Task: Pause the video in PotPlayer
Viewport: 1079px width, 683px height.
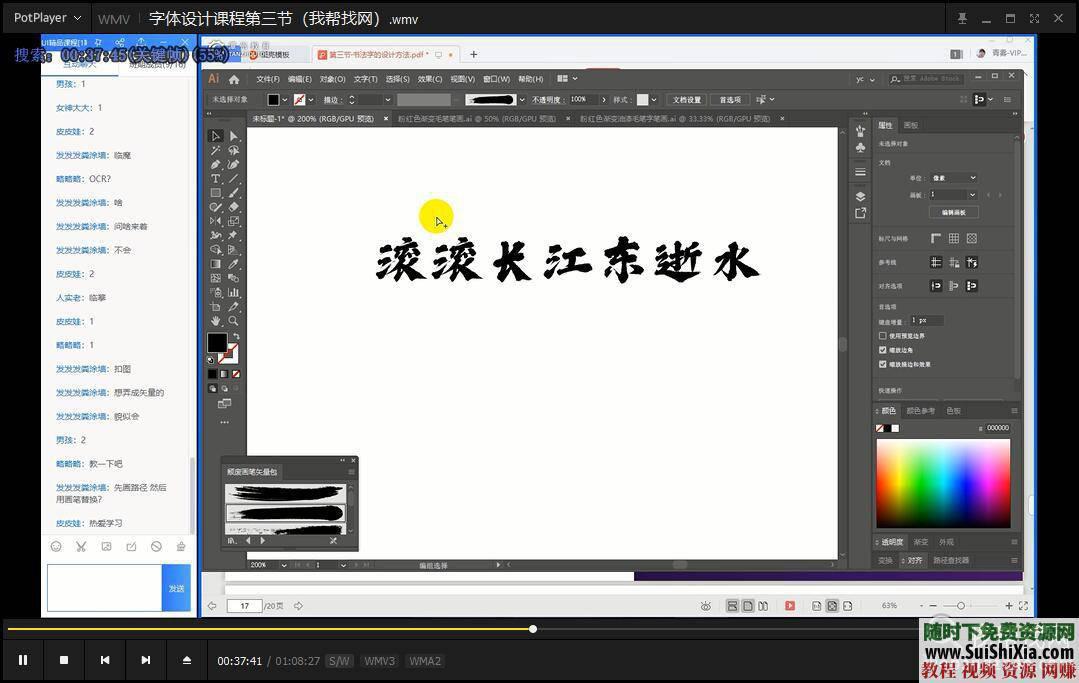Action: 23,660
